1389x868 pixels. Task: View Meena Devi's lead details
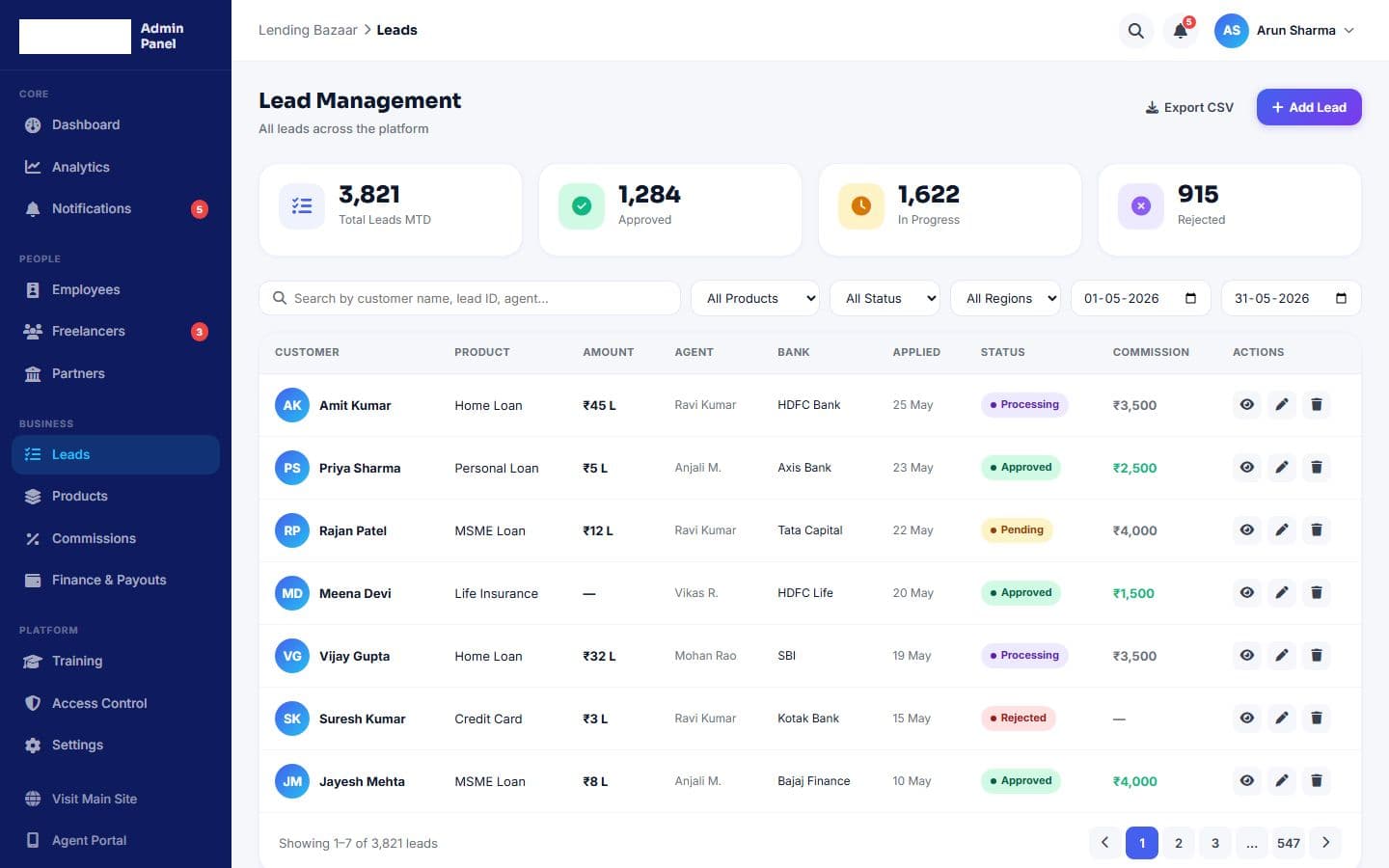pos(1247,593)
